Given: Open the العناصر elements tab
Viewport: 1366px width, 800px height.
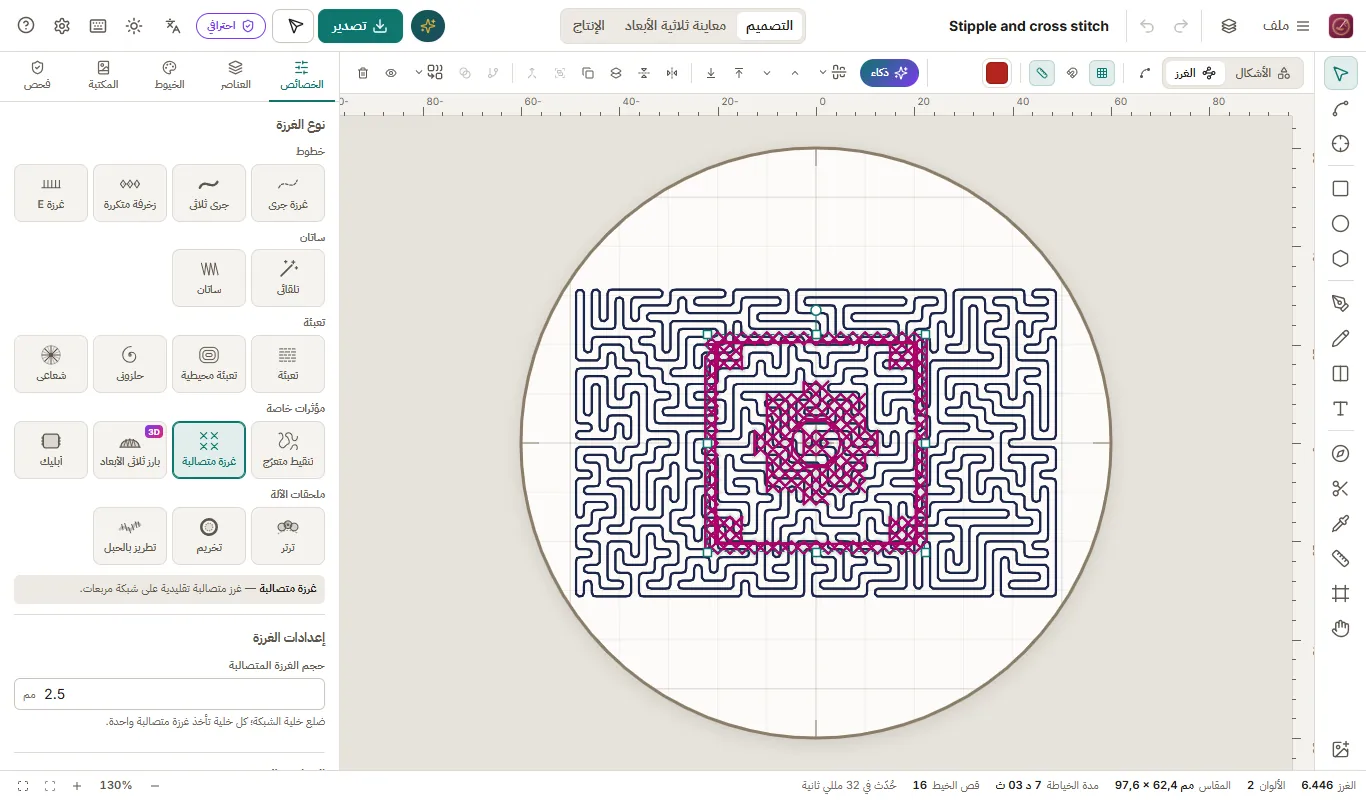Looking at the screenshot, I should point(235,75).
